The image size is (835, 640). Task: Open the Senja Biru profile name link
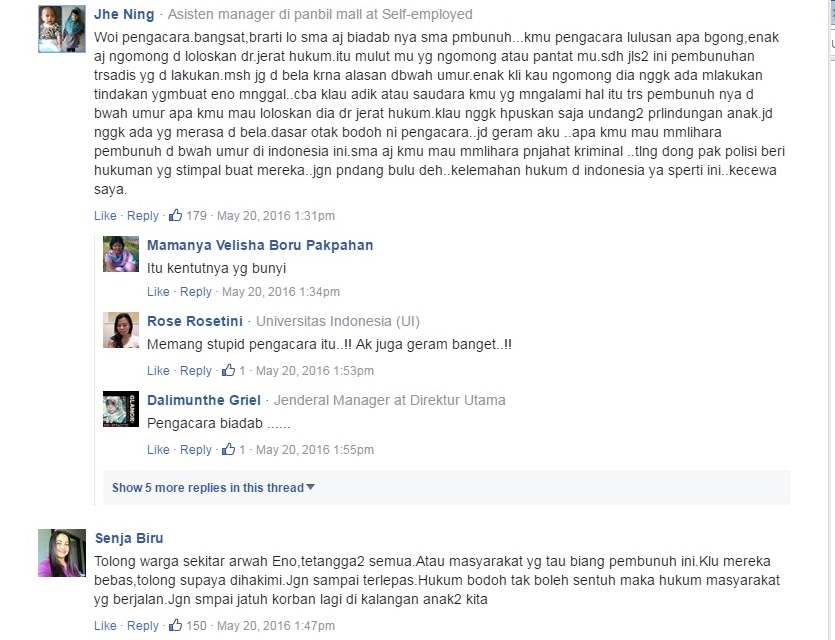(129, 538)
